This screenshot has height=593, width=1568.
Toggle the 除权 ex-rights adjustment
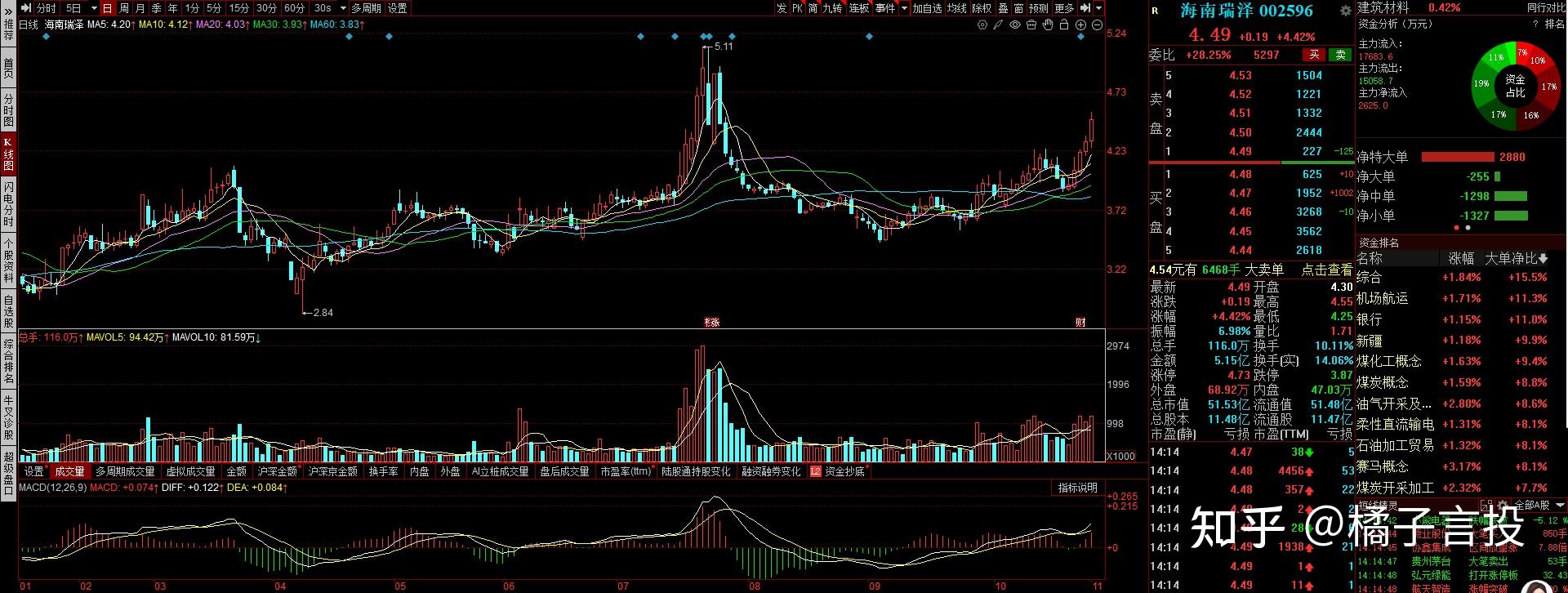pos(981,8)
